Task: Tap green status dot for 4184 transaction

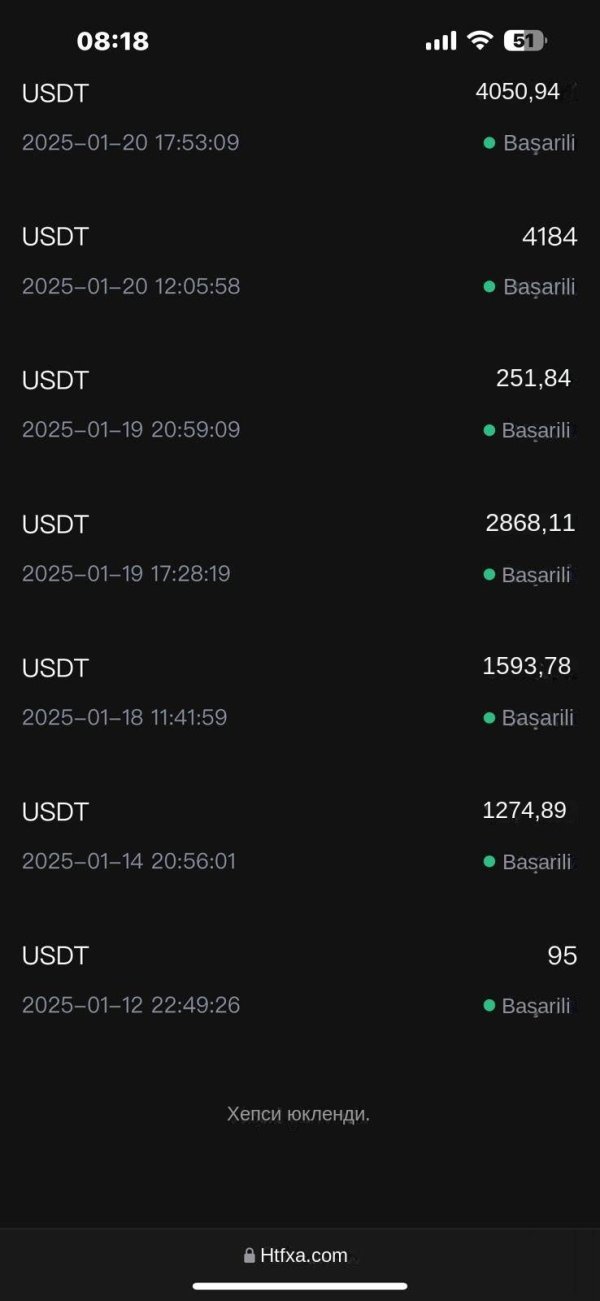Action: (x=489, y=287)
